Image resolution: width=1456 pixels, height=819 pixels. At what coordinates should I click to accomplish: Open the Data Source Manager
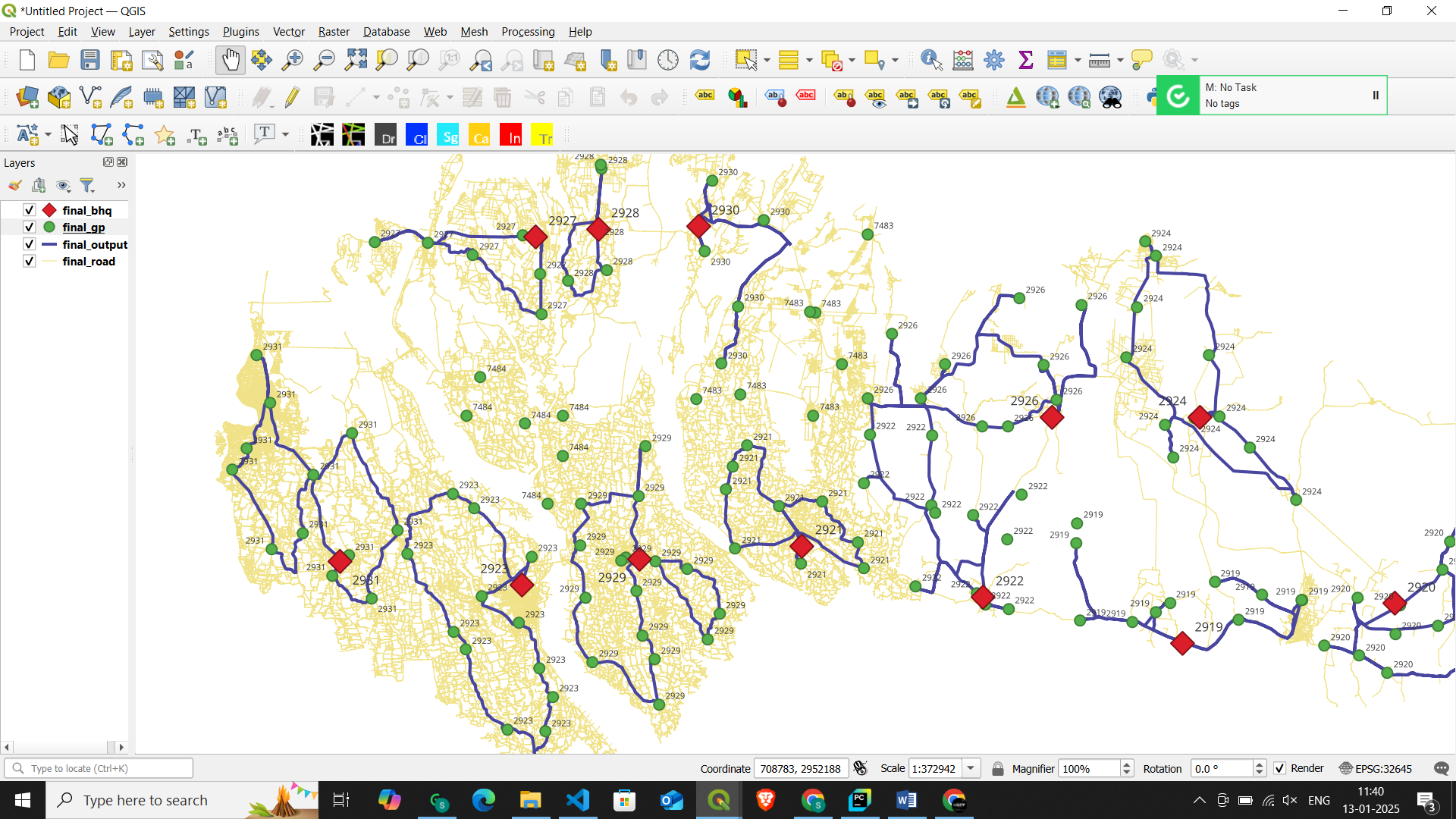[27, 97]
